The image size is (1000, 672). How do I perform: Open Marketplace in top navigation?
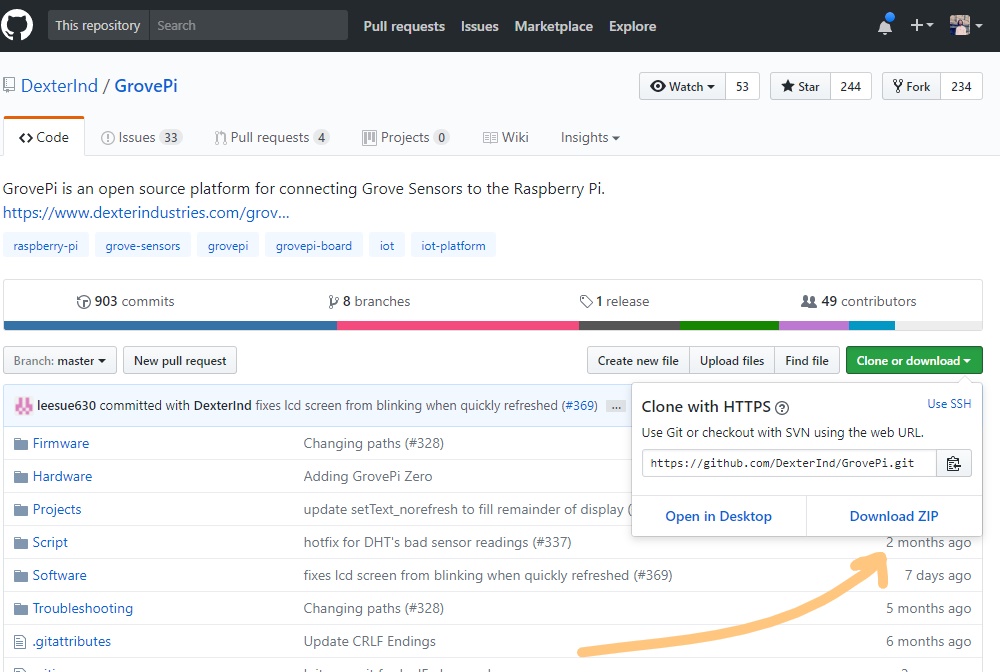(554, 26)
